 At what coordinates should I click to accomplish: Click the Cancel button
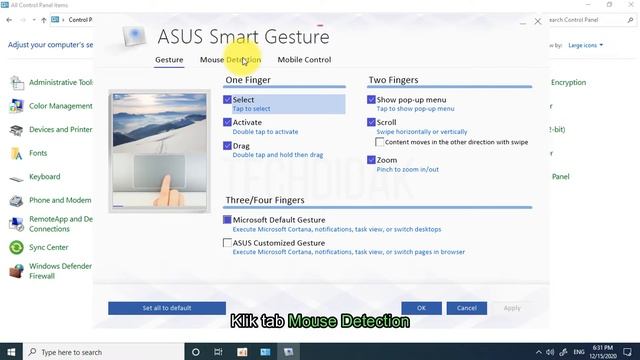(x=467, y=308)
